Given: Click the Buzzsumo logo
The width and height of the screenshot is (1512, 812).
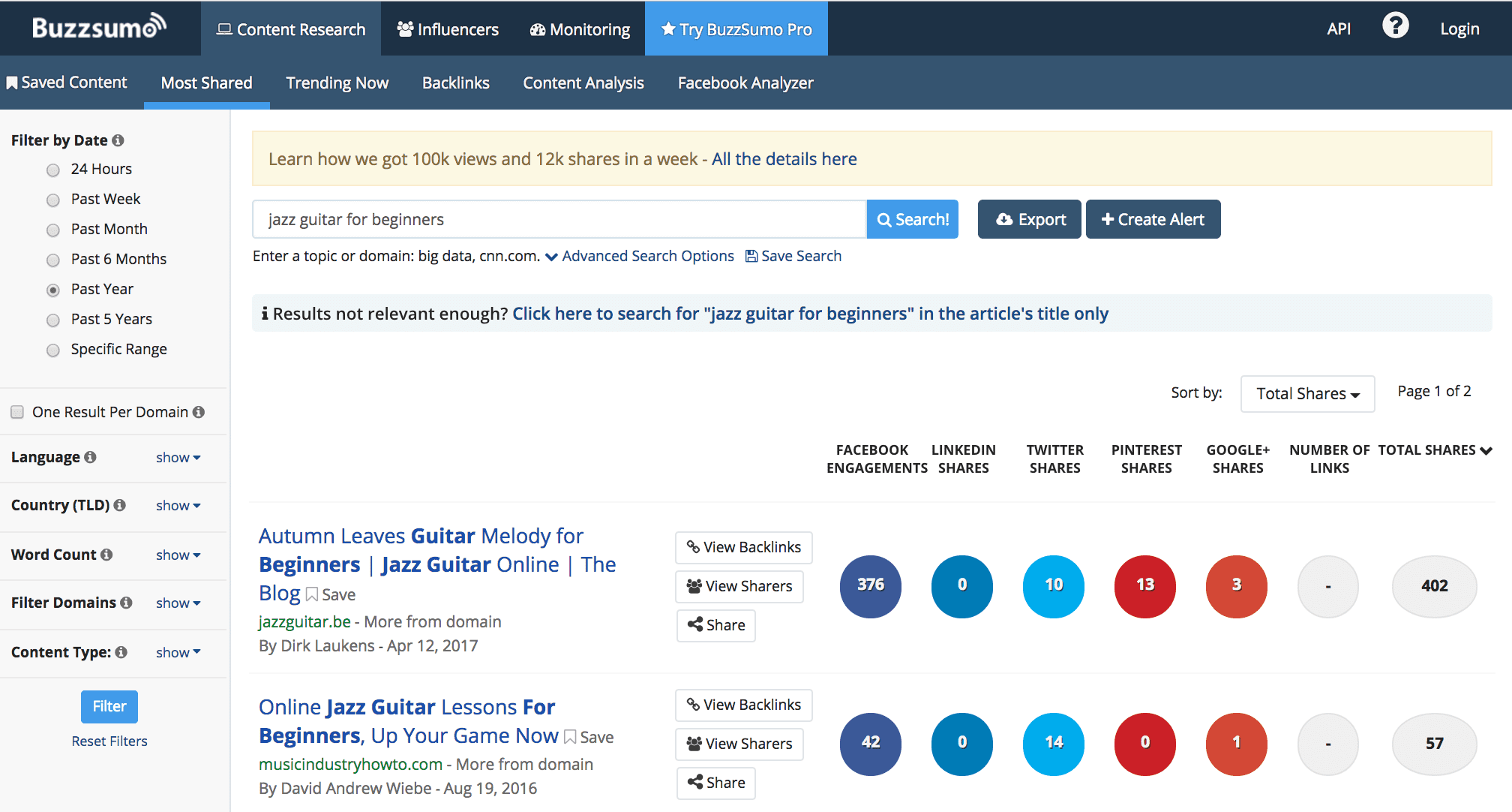Looking at the screenshot, I should 99,27.
